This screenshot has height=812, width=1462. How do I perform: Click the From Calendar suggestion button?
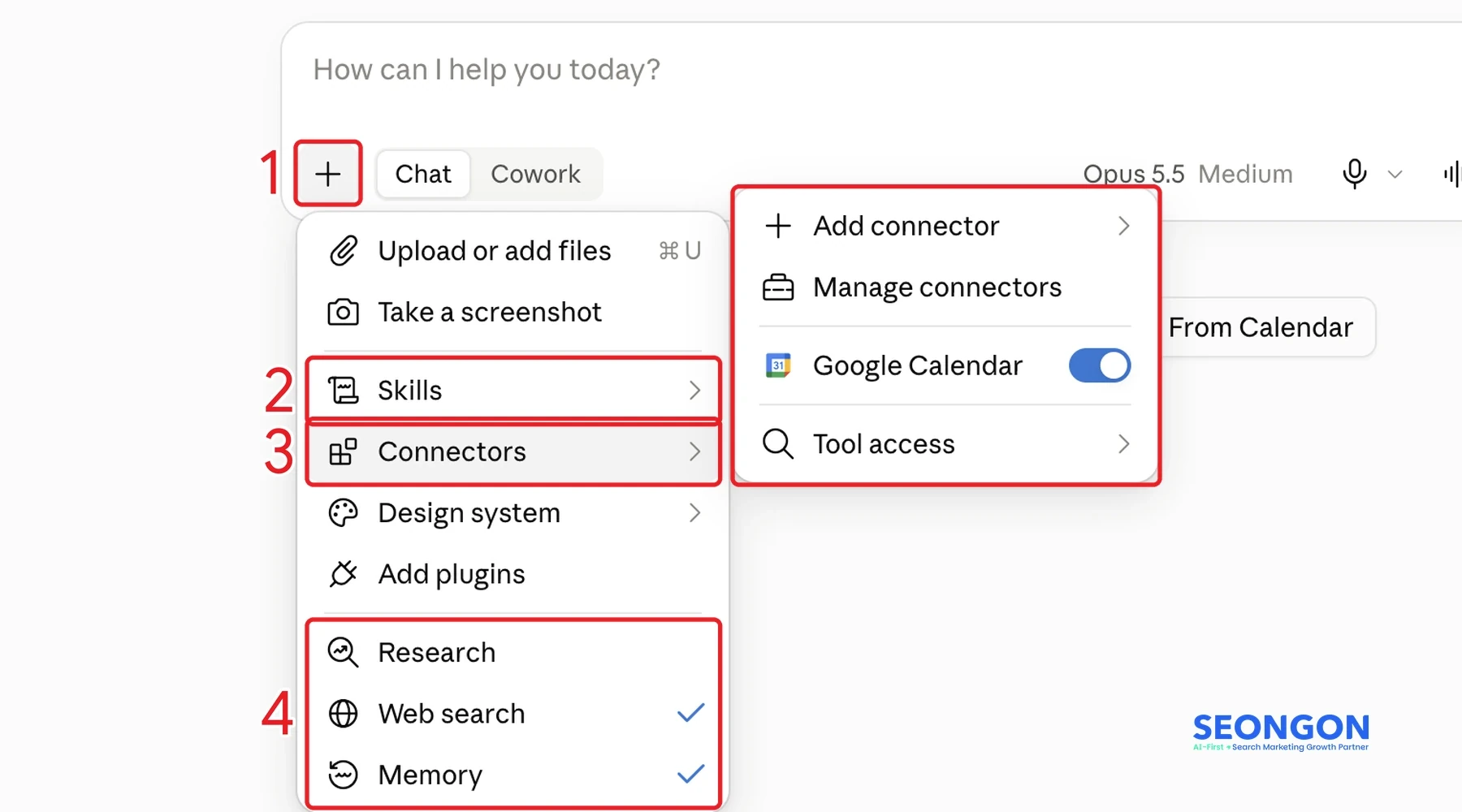[1267, 327]
